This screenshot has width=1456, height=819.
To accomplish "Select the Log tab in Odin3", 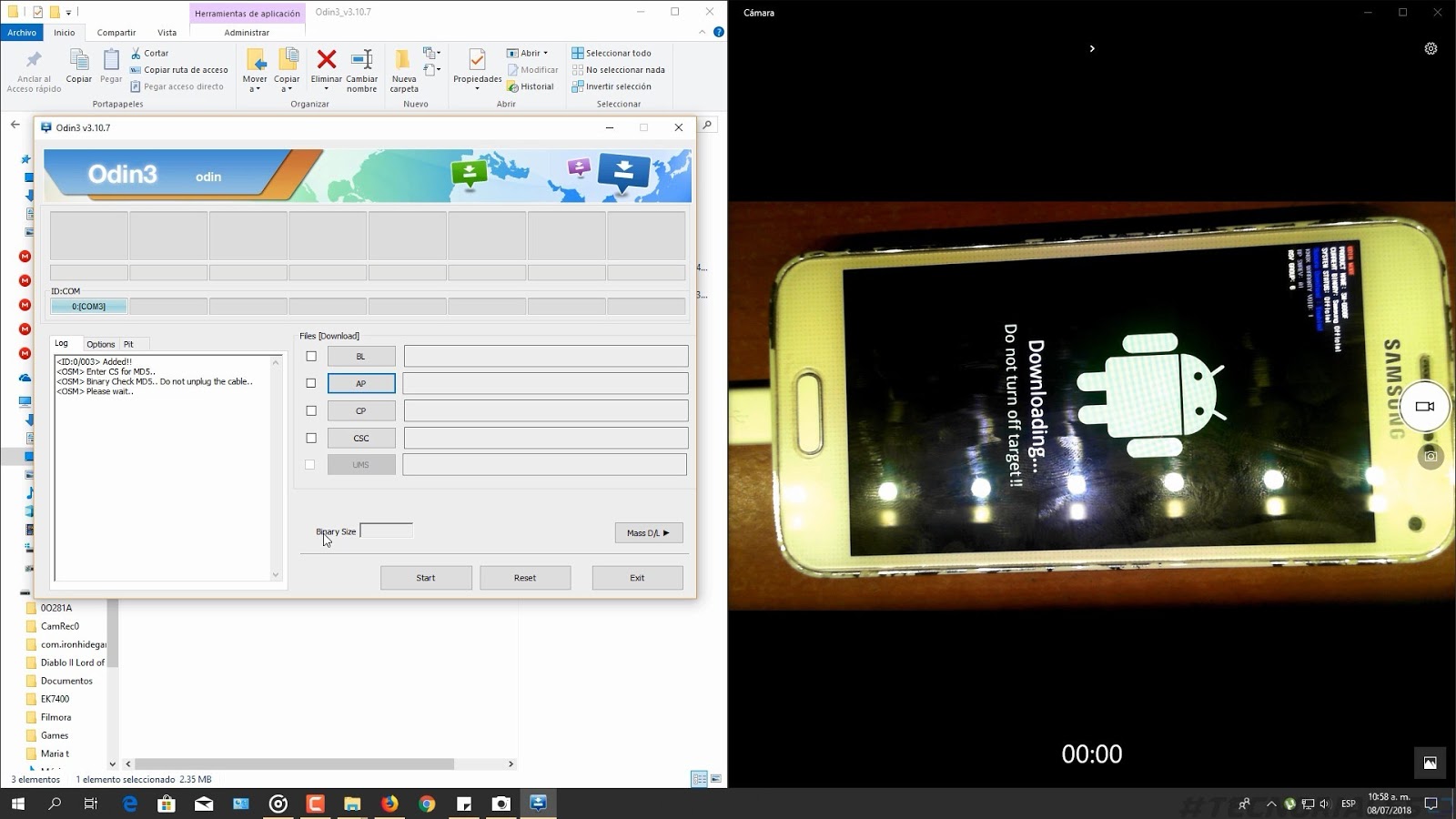I will pyautogui.click(x=62, y=343).
